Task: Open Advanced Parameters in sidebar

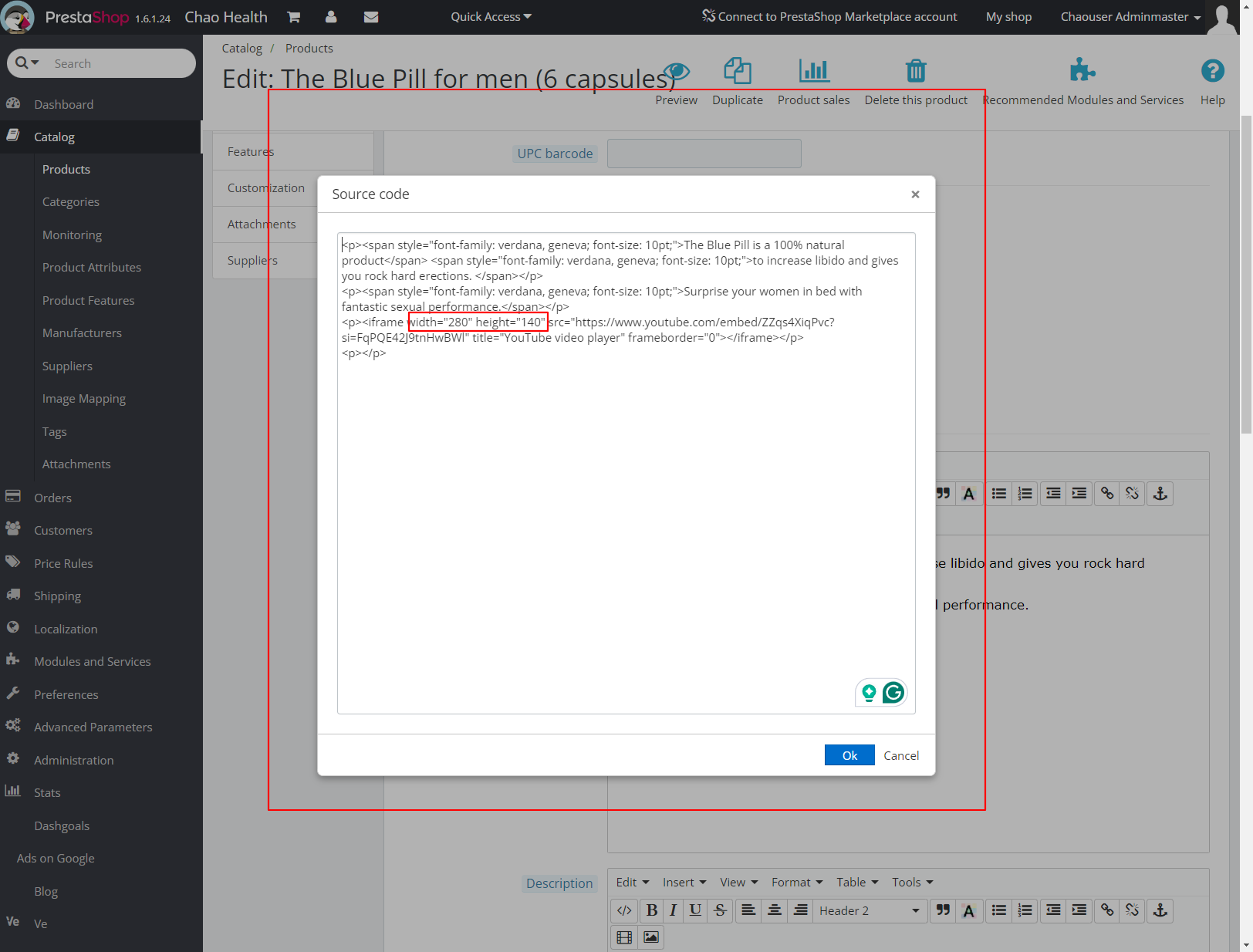Action: click(x=93, y=727)
